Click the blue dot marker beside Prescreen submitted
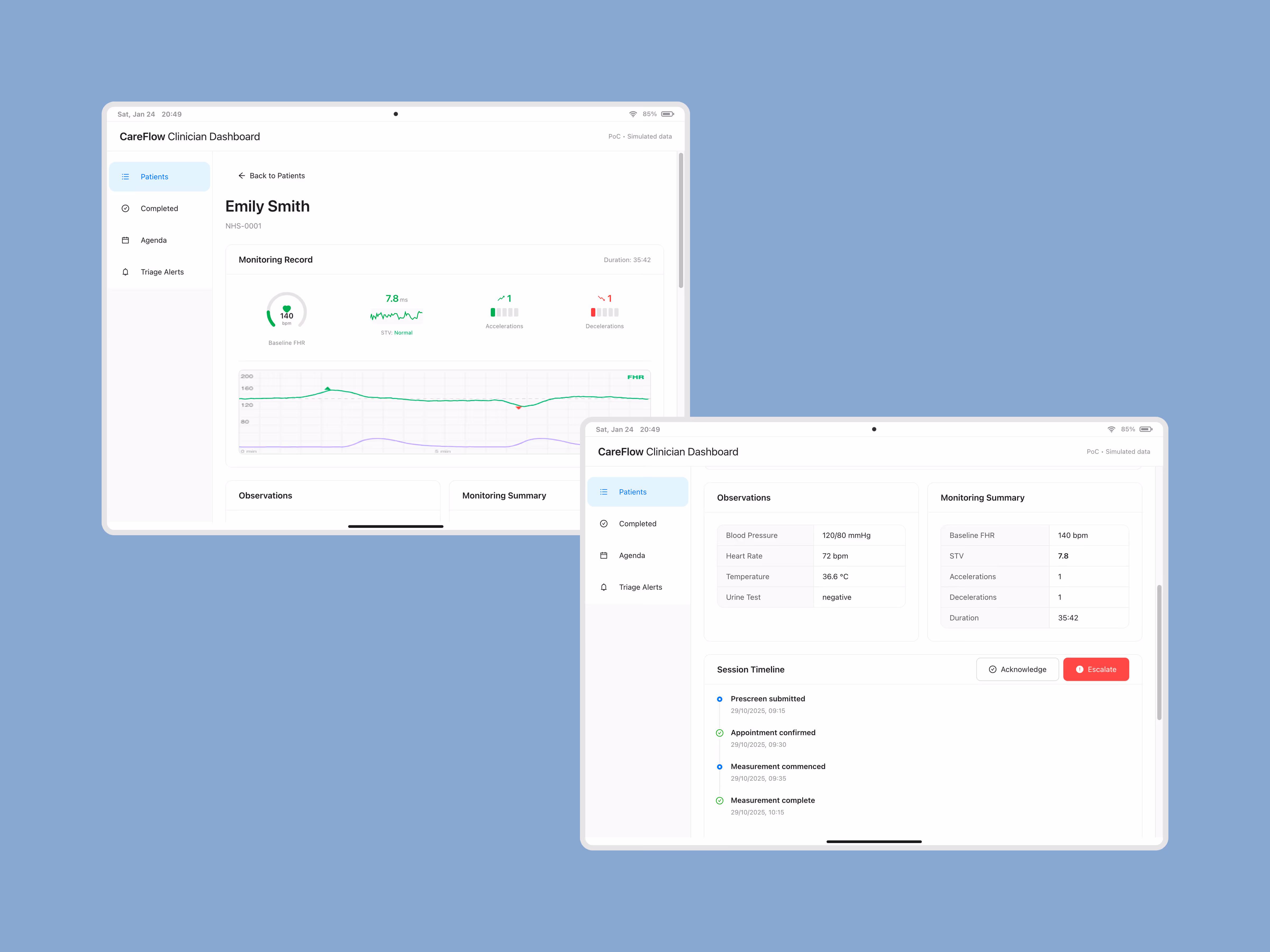The width and height of the screenshot is (1270, 952). click(719, 699)
